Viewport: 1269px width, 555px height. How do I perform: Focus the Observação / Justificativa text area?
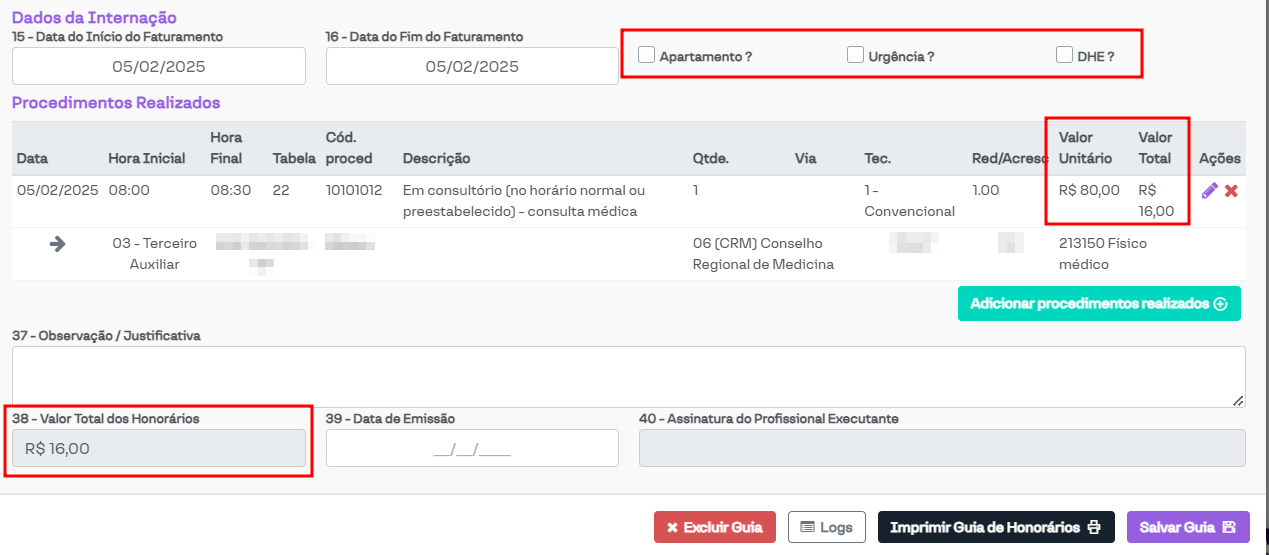click(x=628, y=376)
